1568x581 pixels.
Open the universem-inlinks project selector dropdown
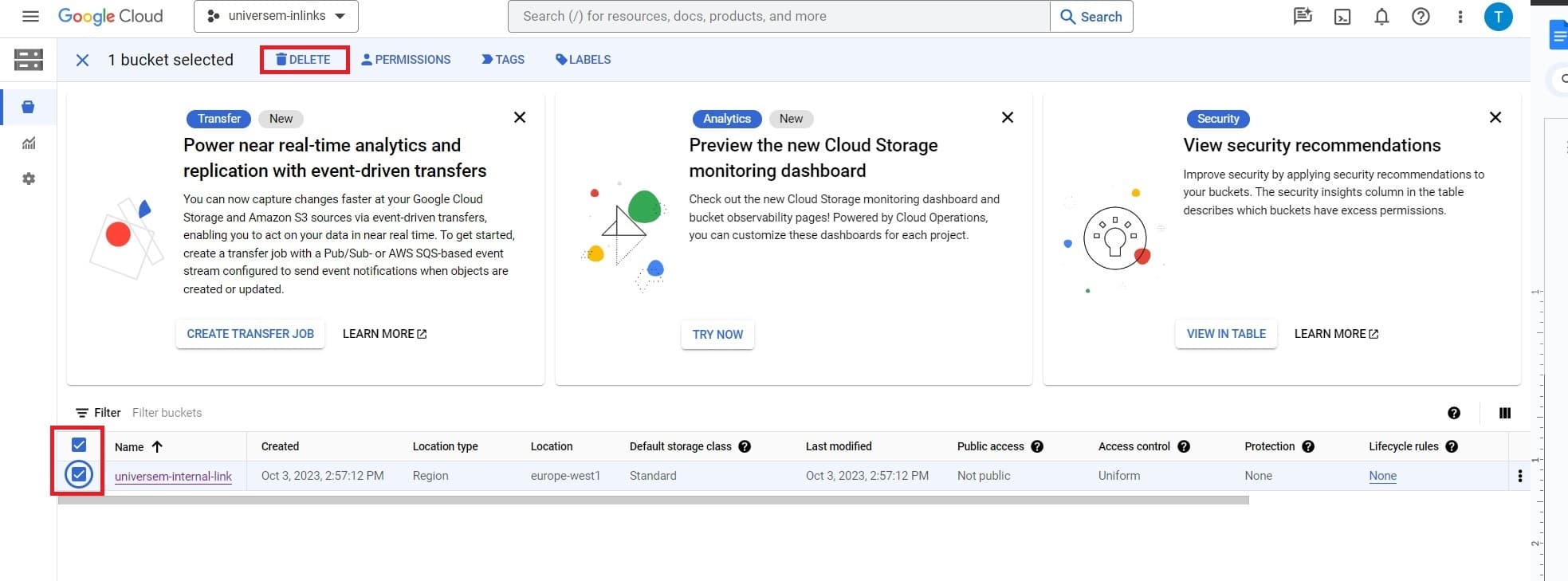(x=276, y=17)
